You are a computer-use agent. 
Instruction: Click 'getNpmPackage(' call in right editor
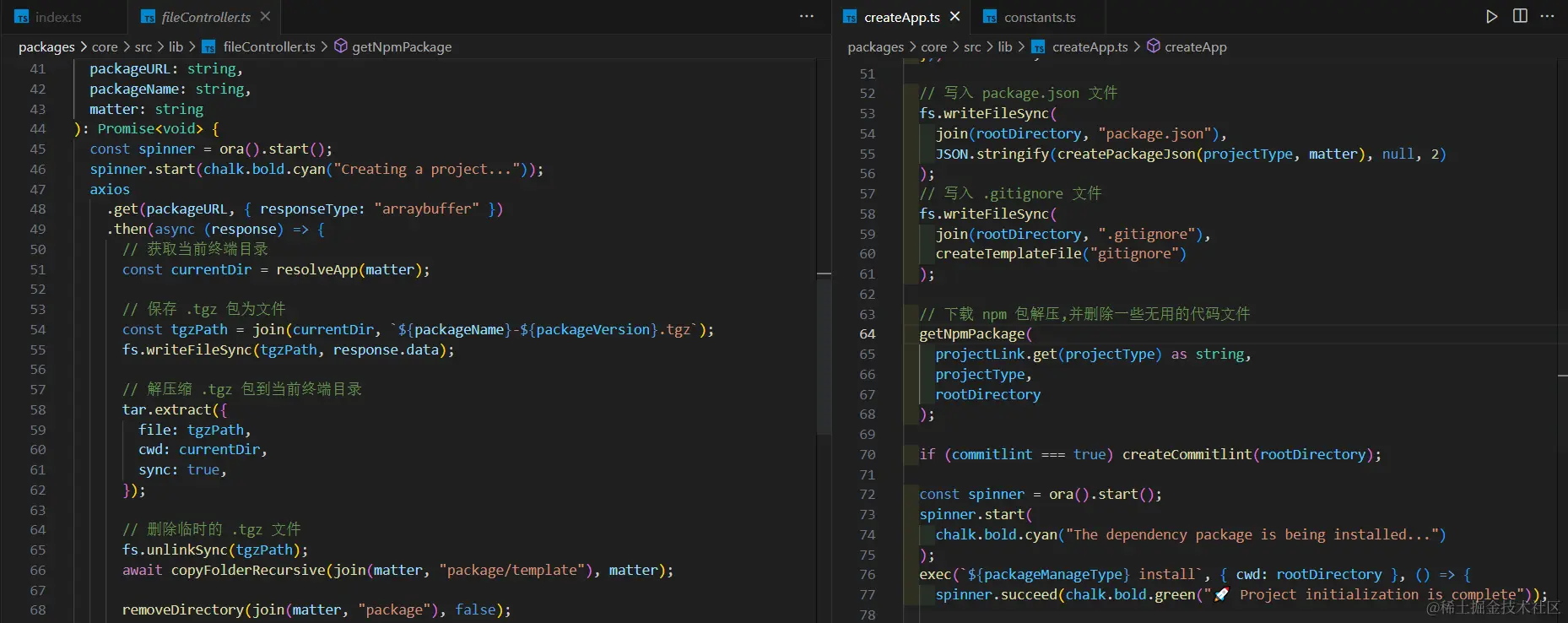[x=976, y=334]
